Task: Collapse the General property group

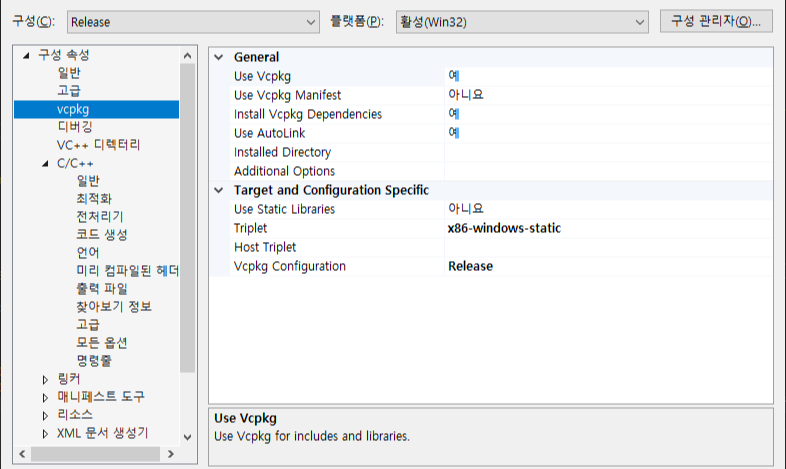Action: [x=219, y=57]
